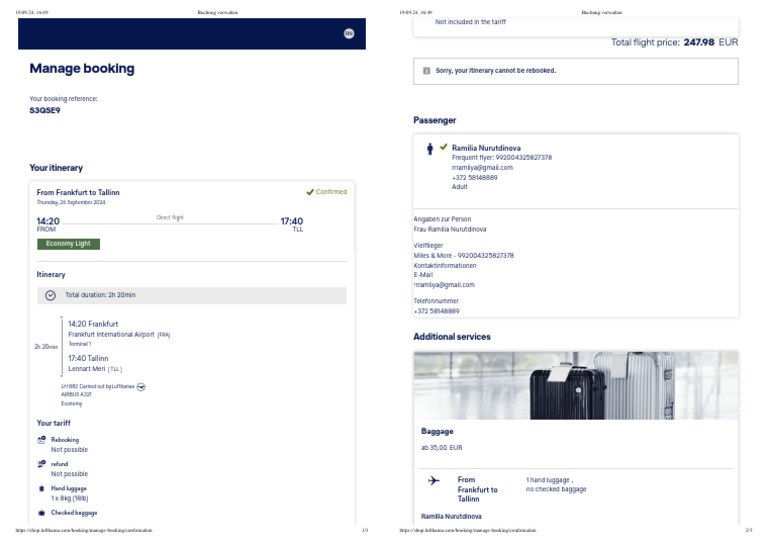Click the refund tariff icon

(x=42, y=464)
